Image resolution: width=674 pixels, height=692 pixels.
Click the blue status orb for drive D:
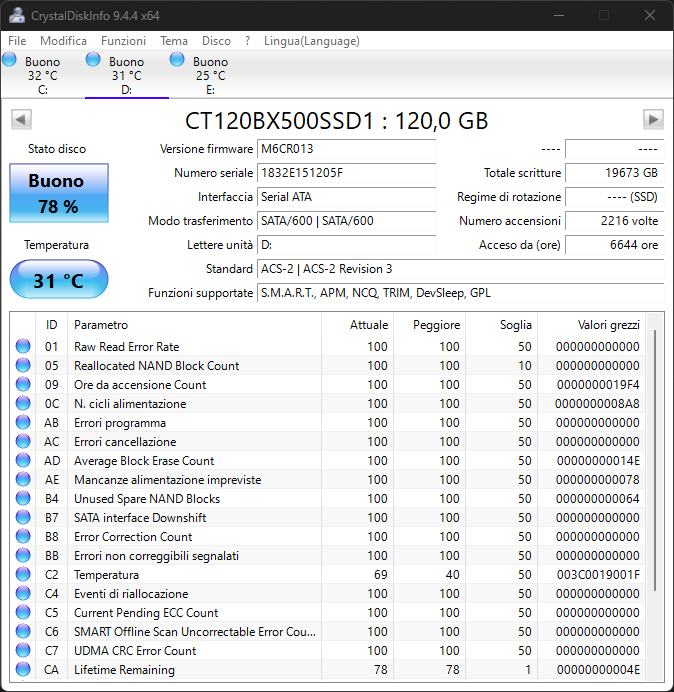tap(93, 60)
